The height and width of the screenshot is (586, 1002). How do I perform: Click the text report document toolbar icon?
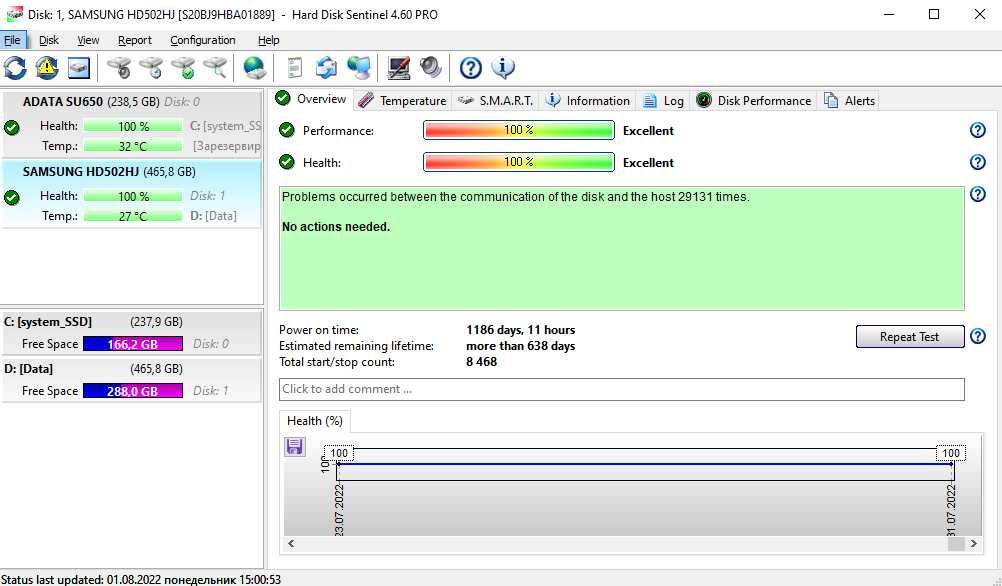pyautogui.click(x=295, y=68)
